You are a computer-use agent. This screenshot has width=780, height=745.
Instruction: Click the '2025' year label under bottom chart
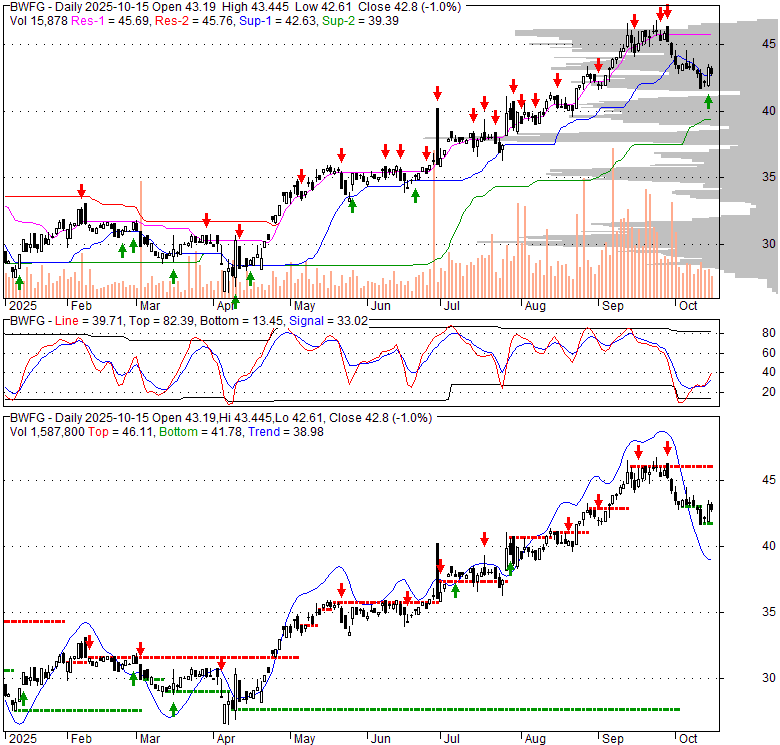point(23,739)
